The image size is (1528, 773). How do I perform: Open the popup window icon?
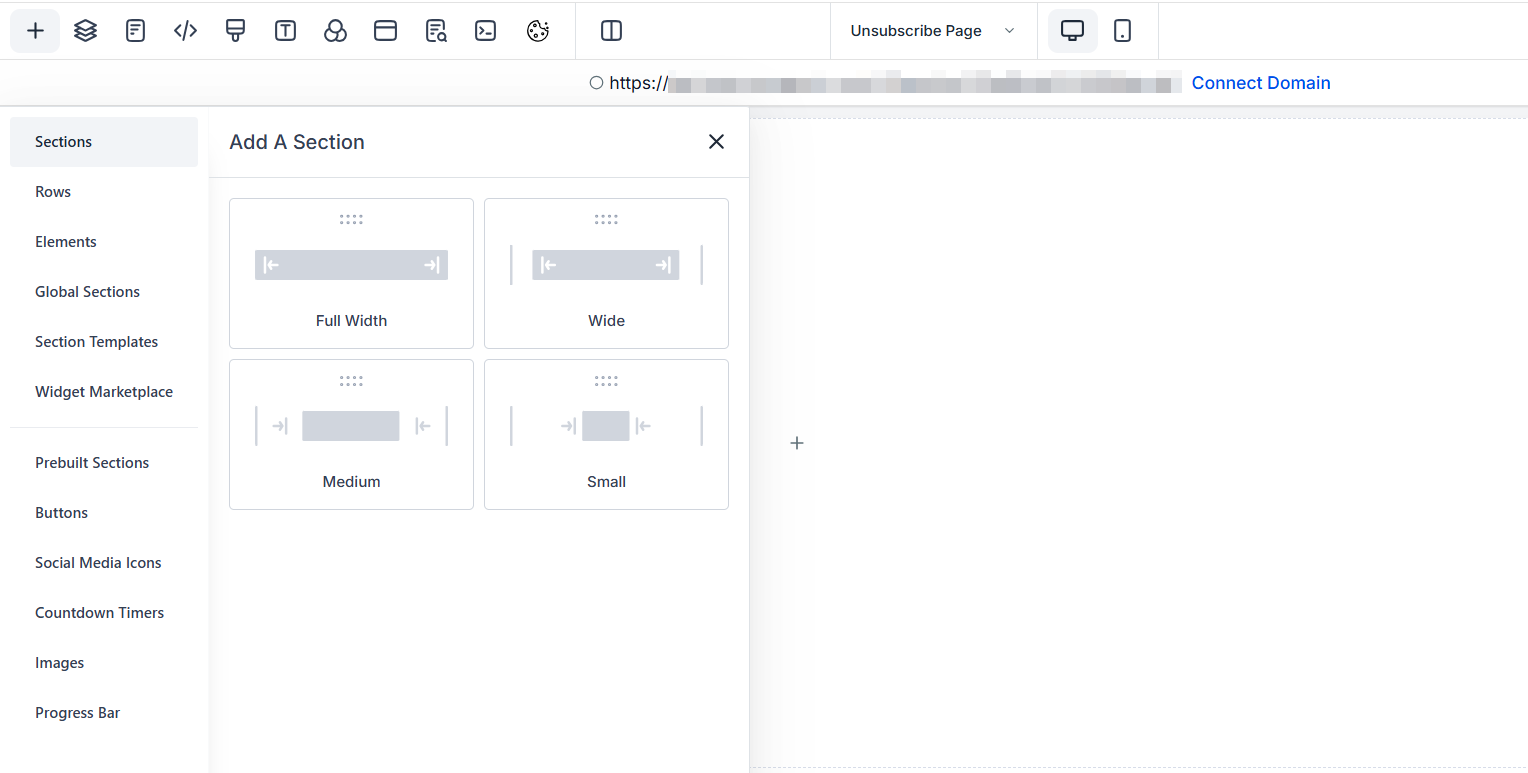[385, 31]
